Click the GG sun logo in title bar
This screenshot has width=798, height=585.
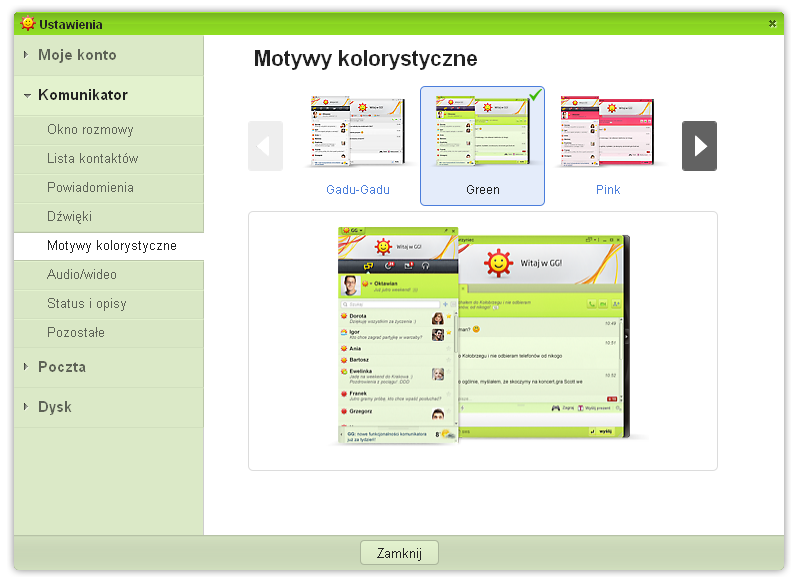coord(27,23)
